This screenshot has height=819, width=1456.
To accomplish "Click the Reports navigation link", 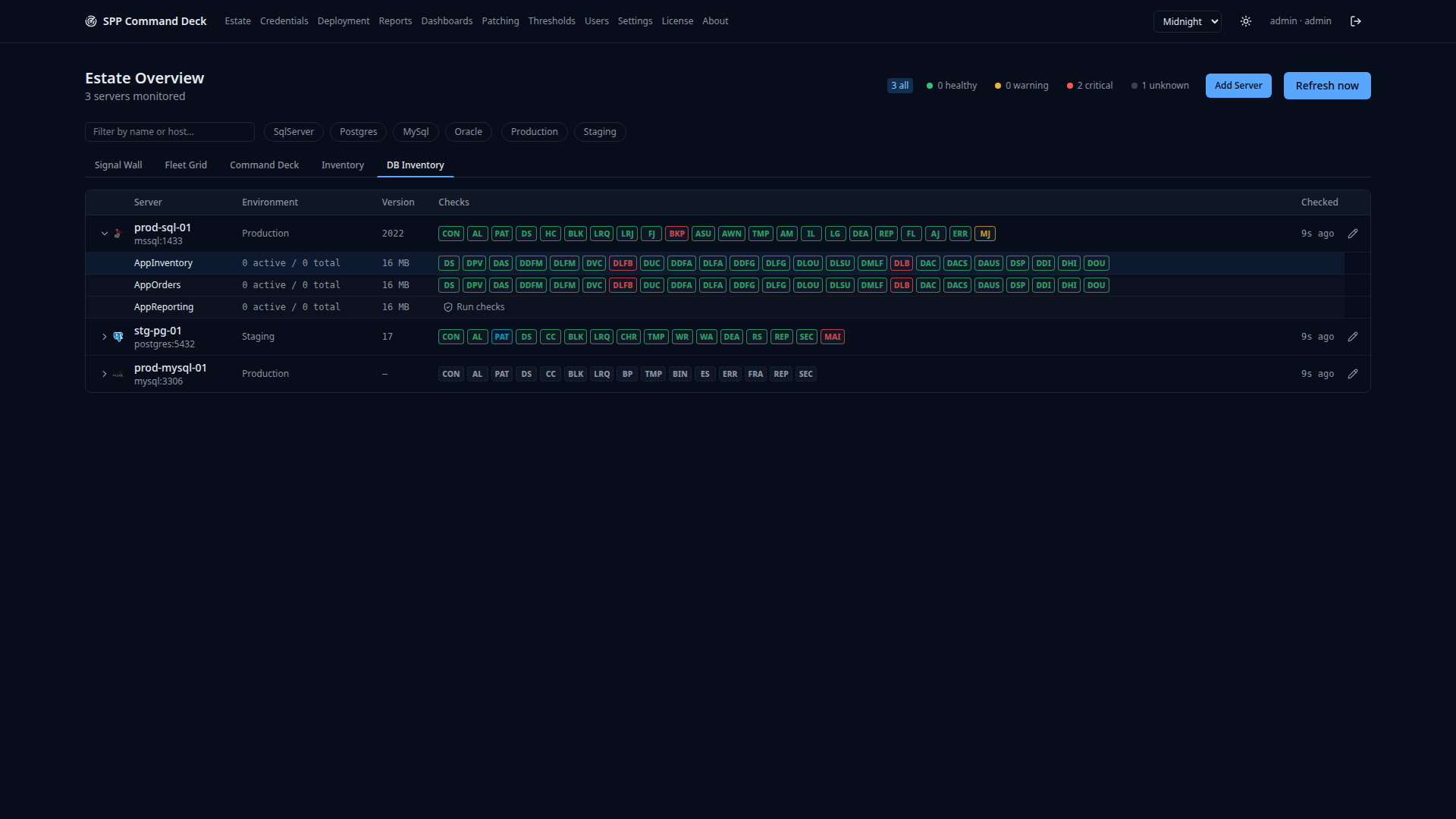I will pyautogui.click(x=395, y=21).
